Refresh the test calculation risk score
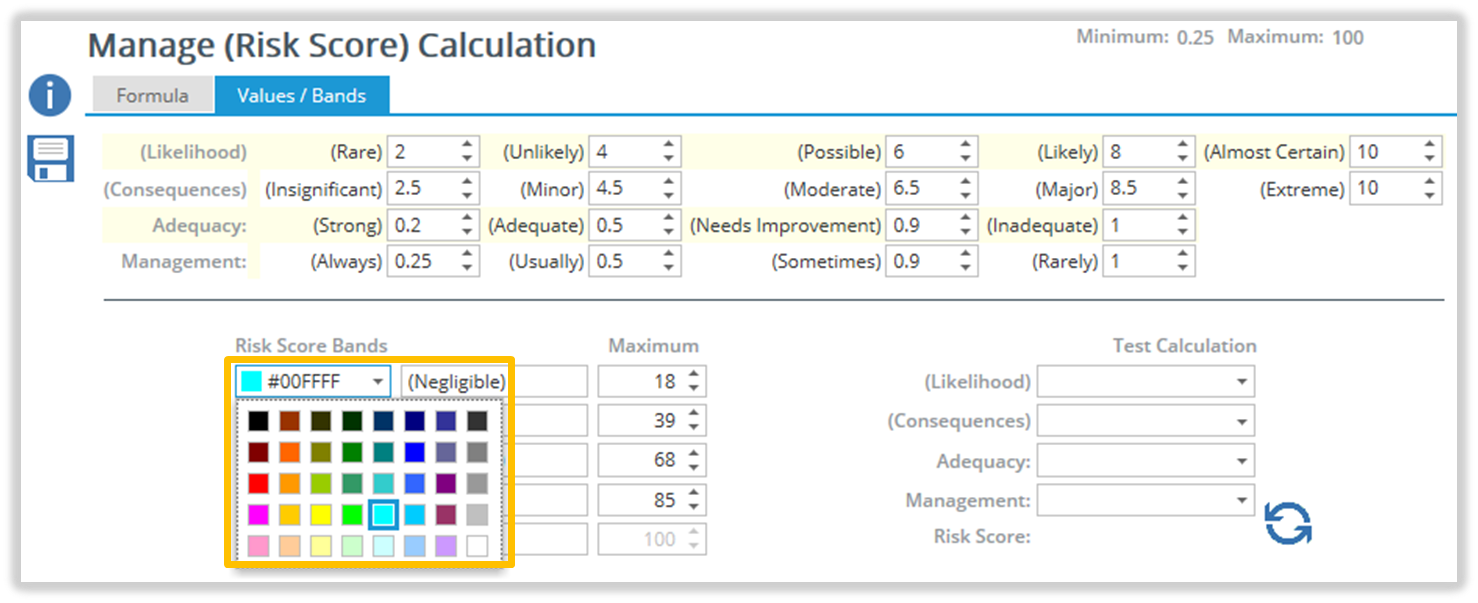 tap(1288, 523)
